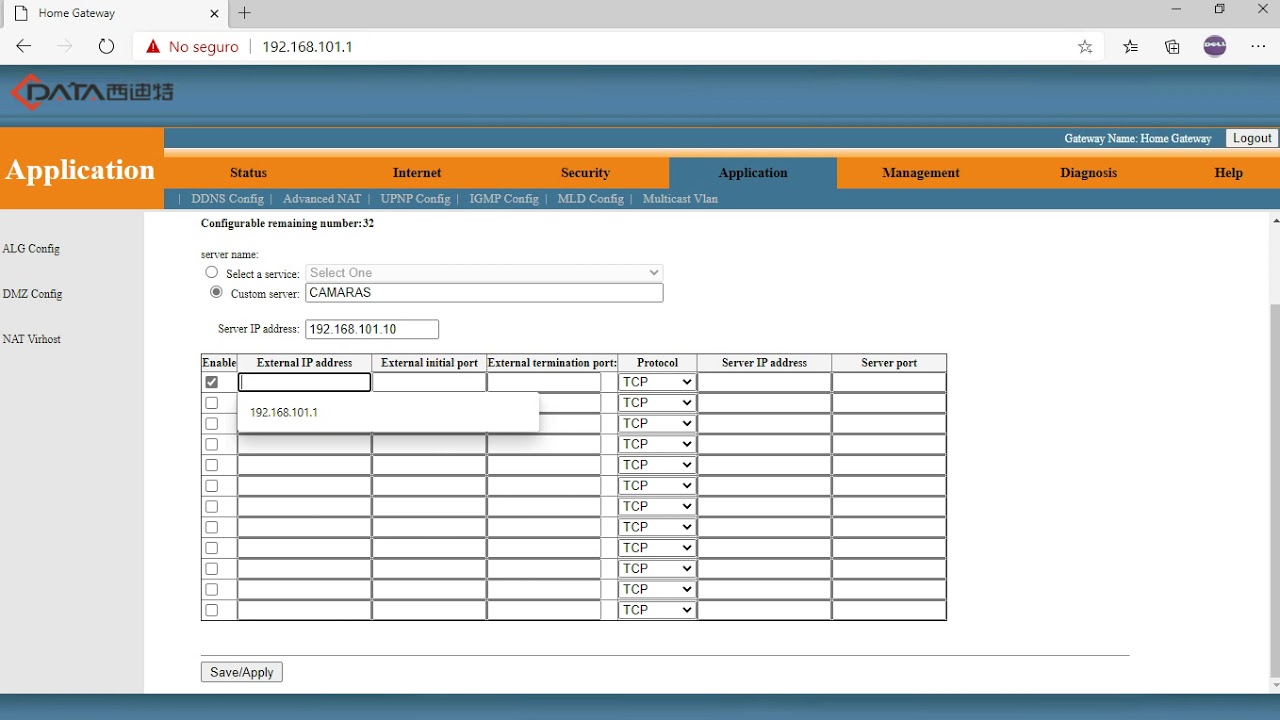The height and width of the screenshot is (720, 1280).
Task: Click the Save/Apply button
Action: (242, 672)
